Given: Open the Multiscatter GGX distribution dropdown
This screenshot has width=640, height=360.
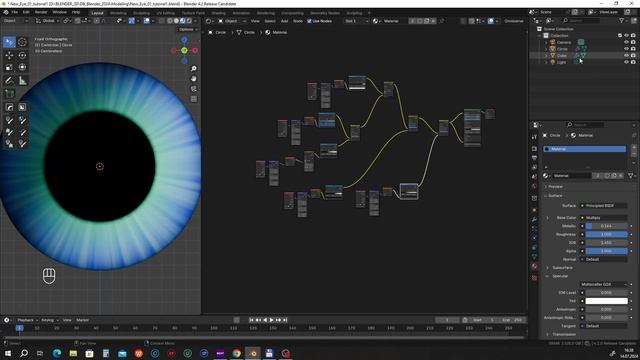Looking at the screenshot, I should (604, 284).
